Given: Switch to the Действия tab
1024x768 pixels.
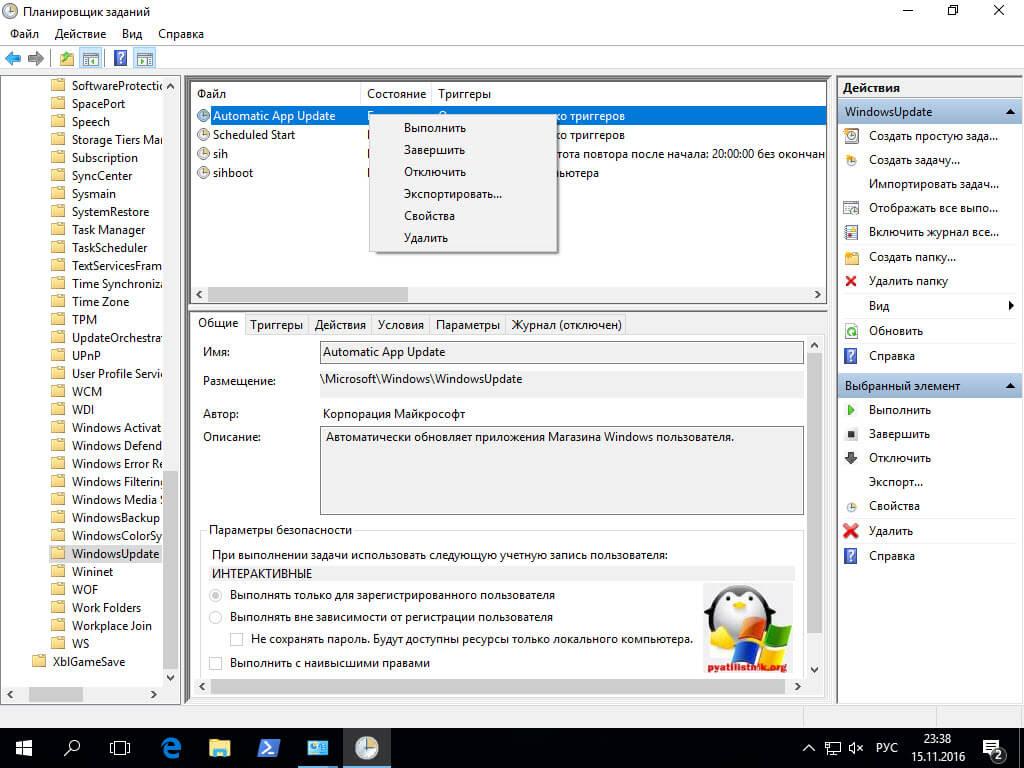Looking at the screenshot, I should coord(340,325).
